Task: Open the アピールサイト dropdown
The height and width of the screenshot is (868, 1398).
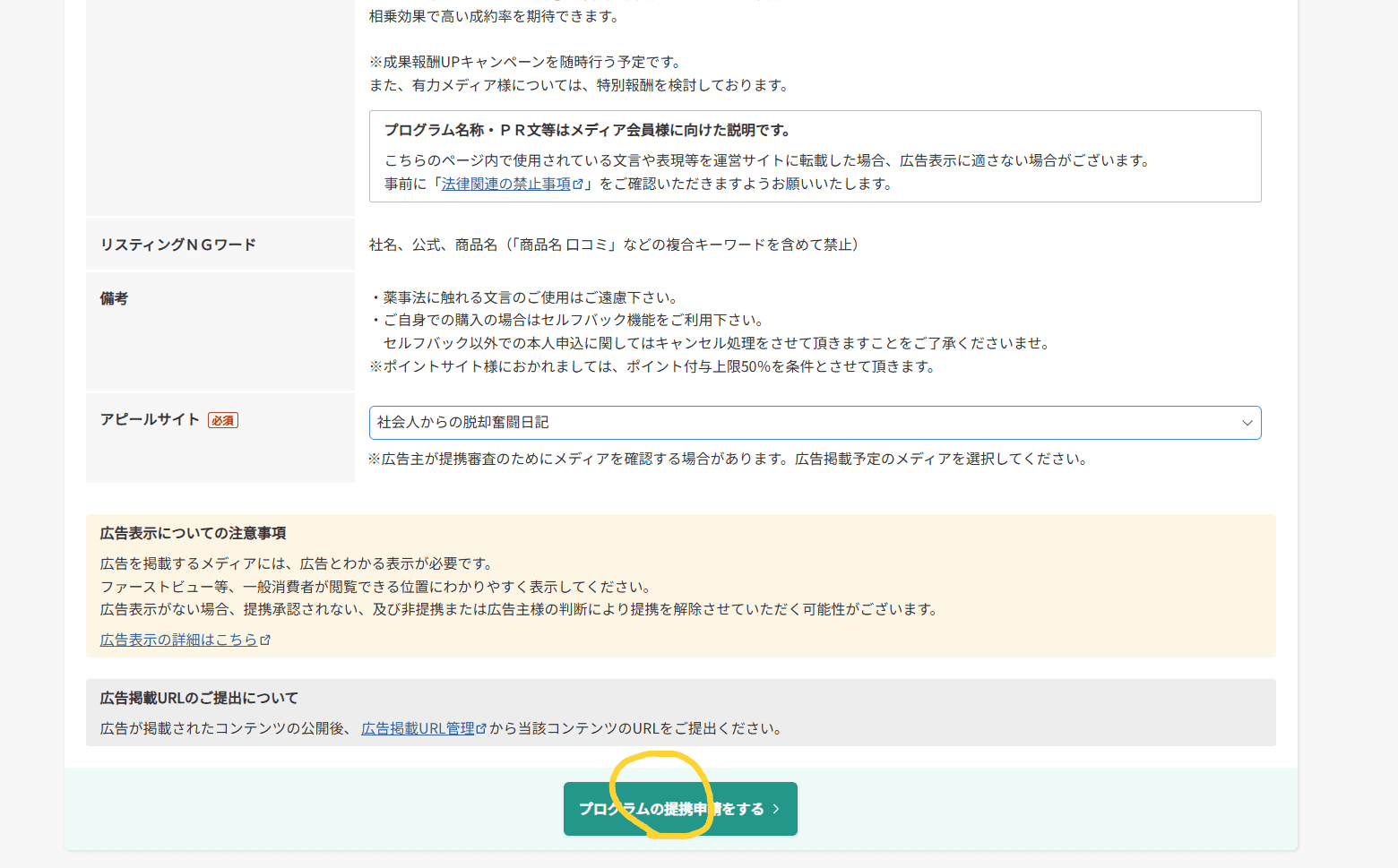Action: [815, 423]
